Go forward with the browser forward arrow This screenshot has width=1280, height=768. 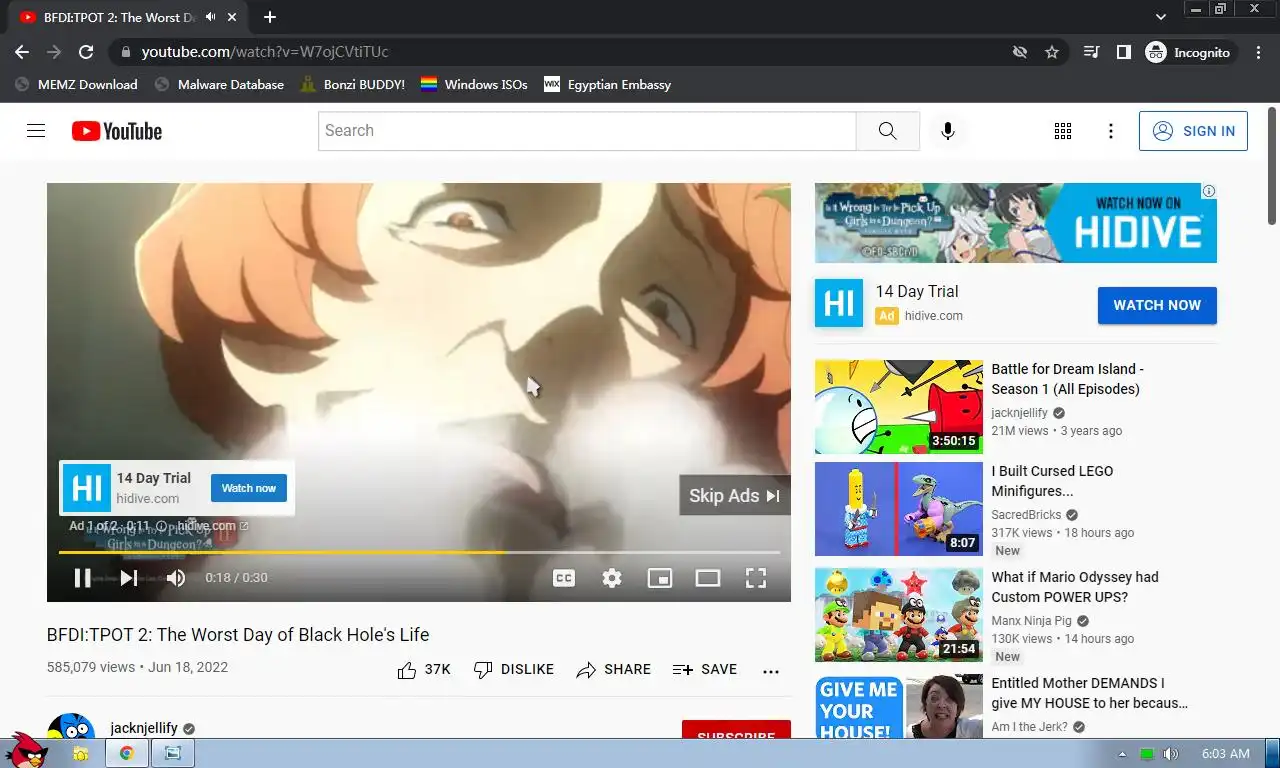point(54,52)
